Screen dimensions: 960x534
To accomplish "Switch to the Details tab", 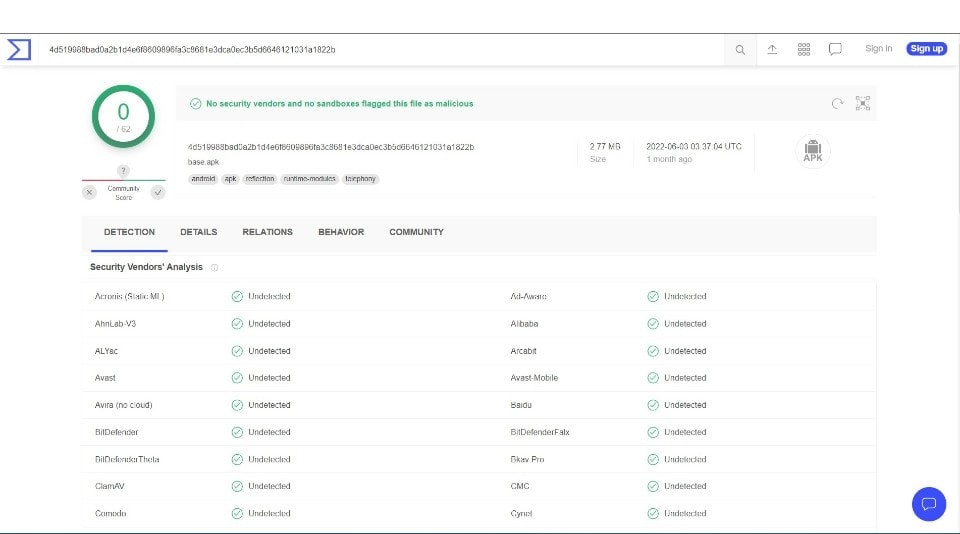I will (x=198, y=232).
